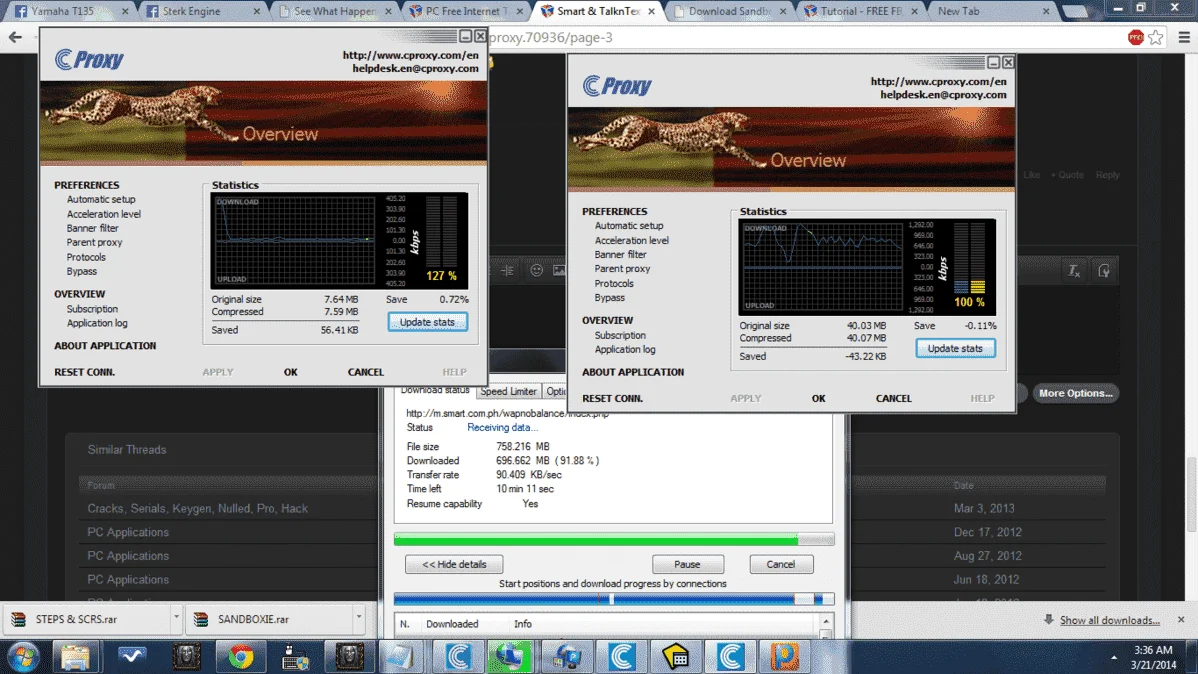
Task: Open the notepad icon on the taskbar
Action: click(x=402, y=657)
